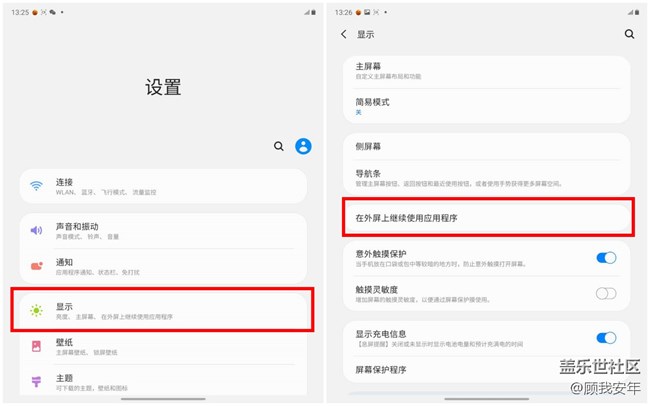Tap the 主题 themes icon
This screenshot has width=650, height=406.
coord(37,382)
